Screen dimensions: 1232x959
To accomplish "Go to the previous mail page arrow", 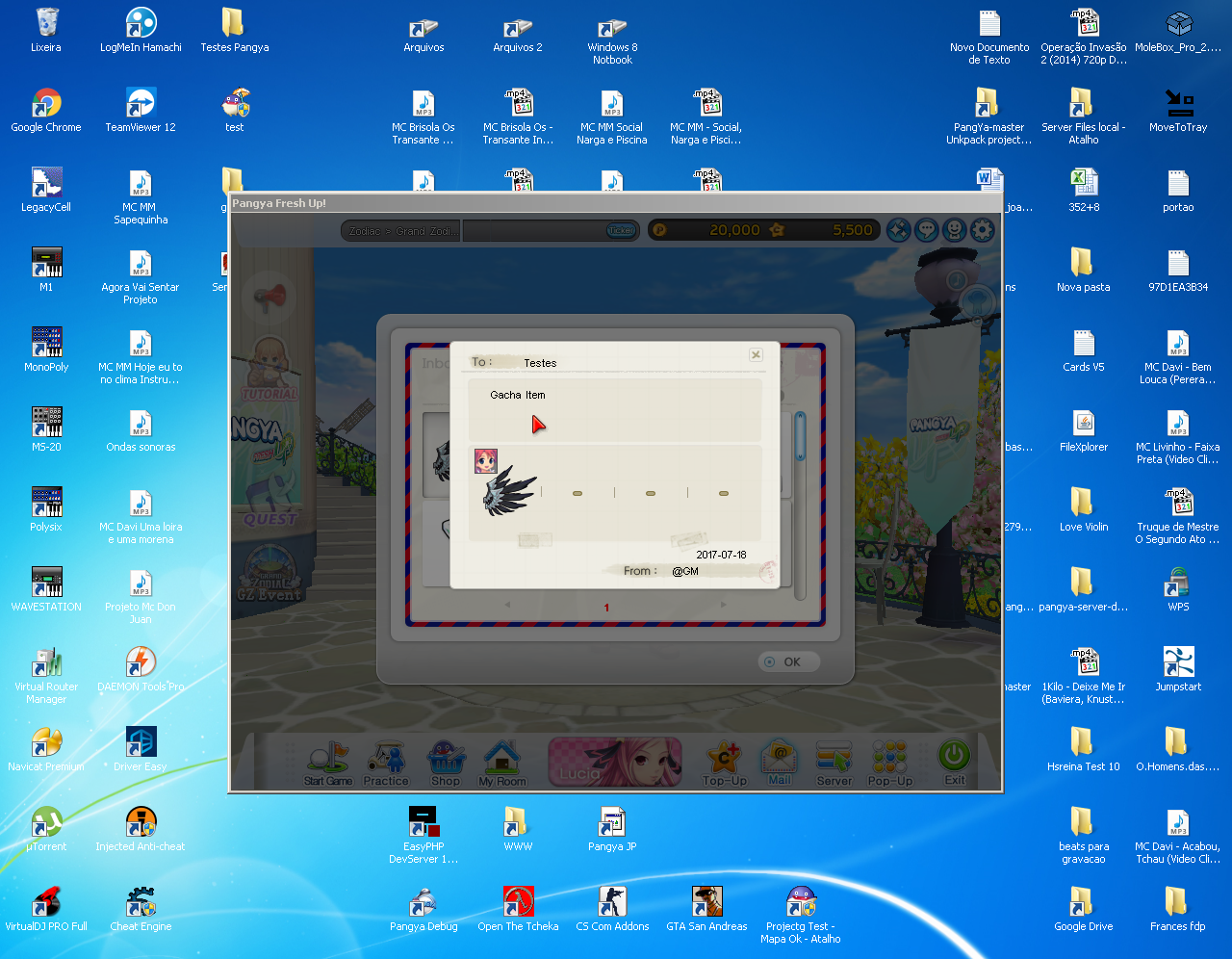I will click(x=507, y=605).
